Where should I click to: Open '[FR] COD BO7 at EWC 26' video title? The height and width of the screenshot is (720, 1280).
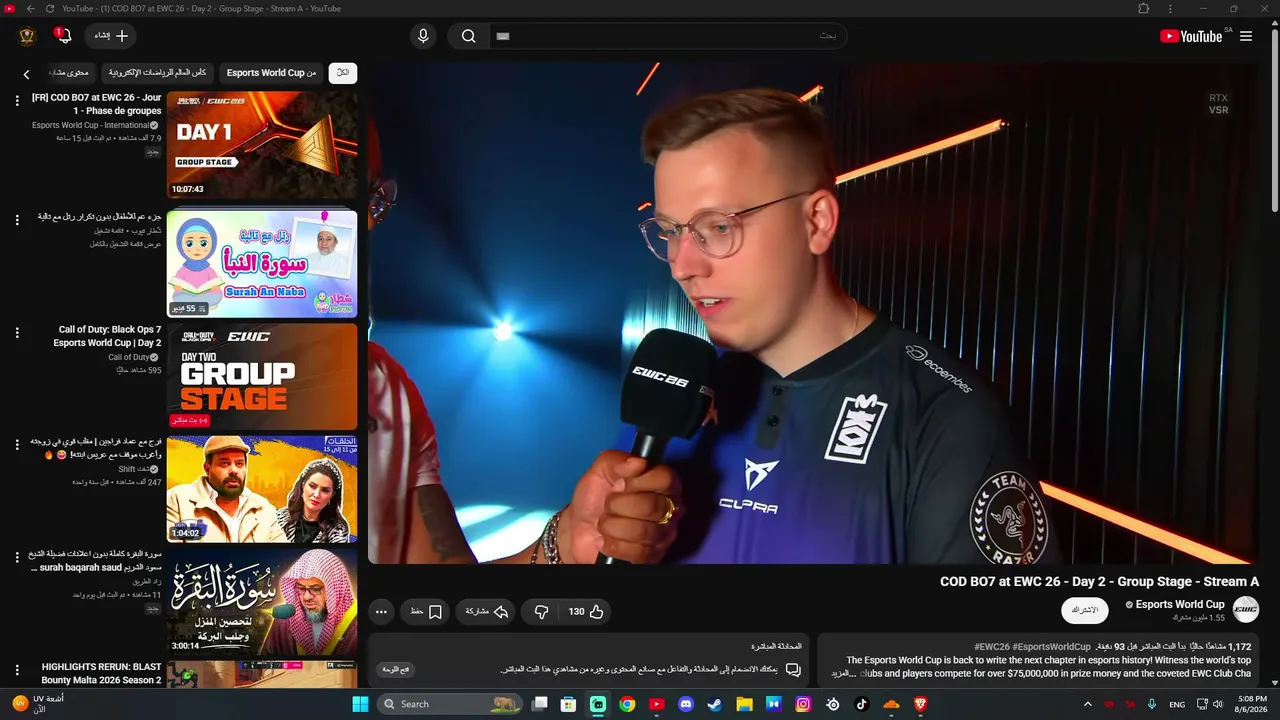(x=96, y=104)
